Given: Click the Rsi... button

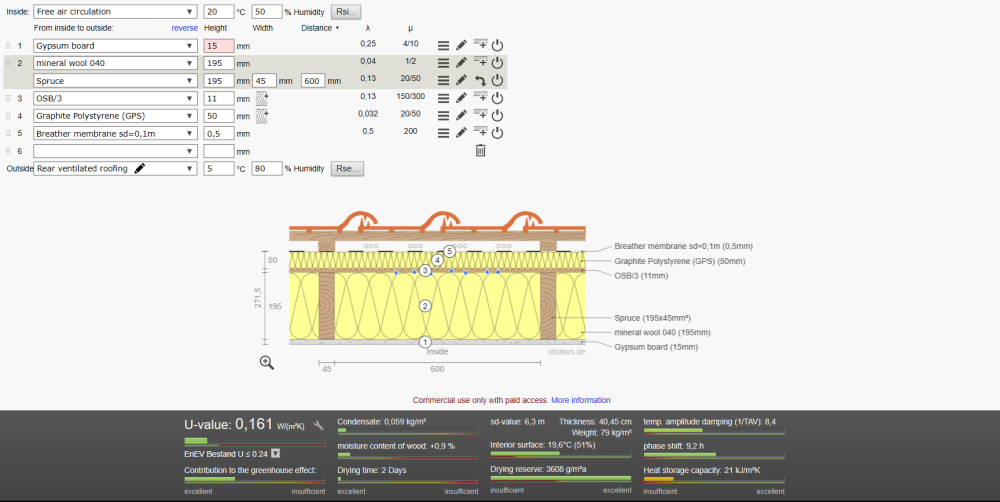Looking at the screenshot, I should [x=346, y=11].
